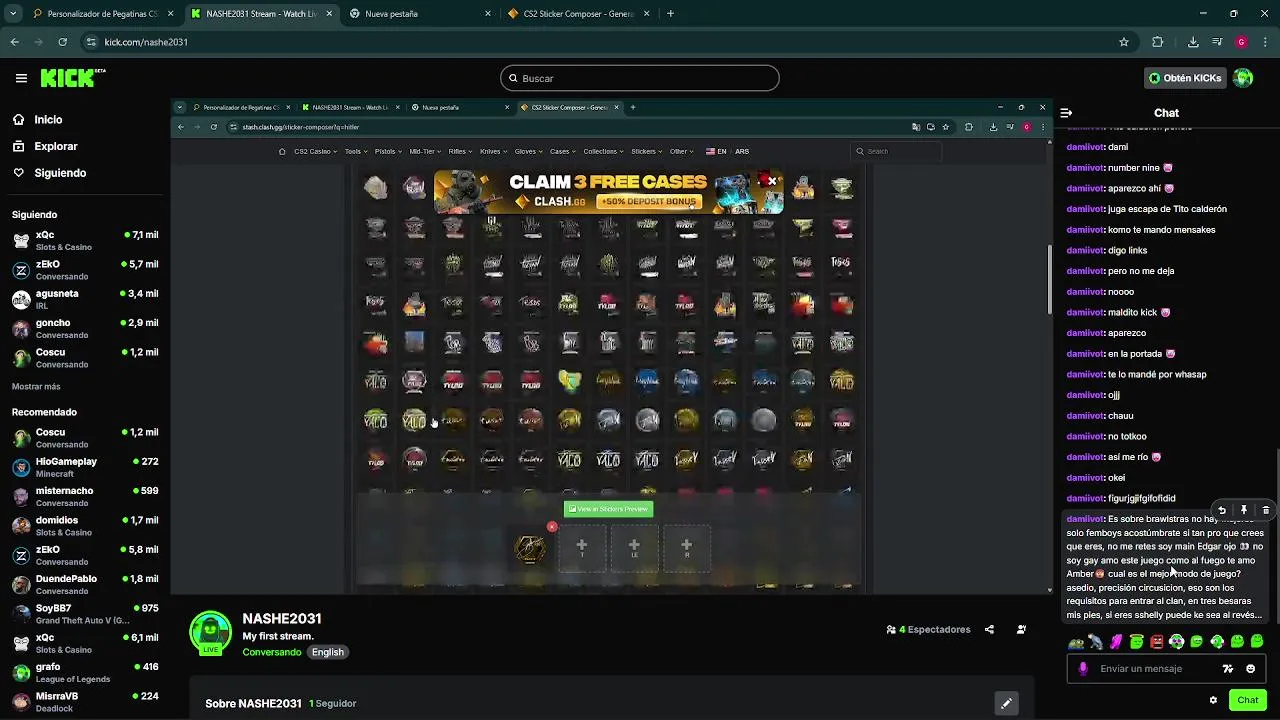Pick the purple quick emote
The width and height of the screenshot is (1280, 720).
tap(1116, 642)
